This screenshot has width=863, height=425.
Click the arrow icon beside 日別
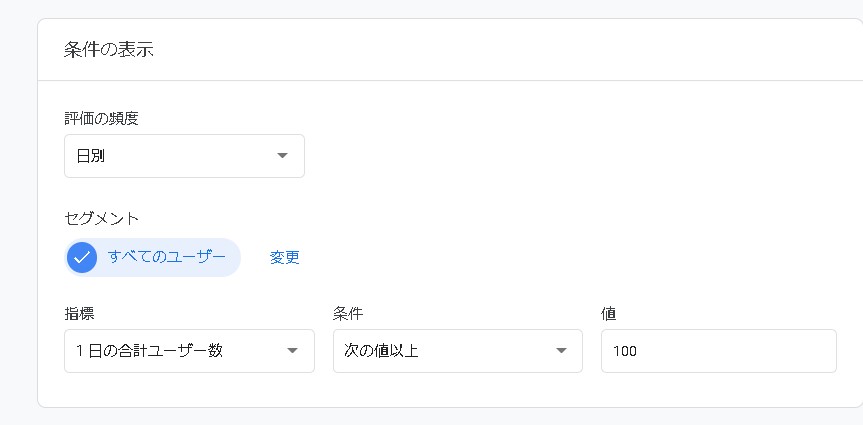click(282, 156)
